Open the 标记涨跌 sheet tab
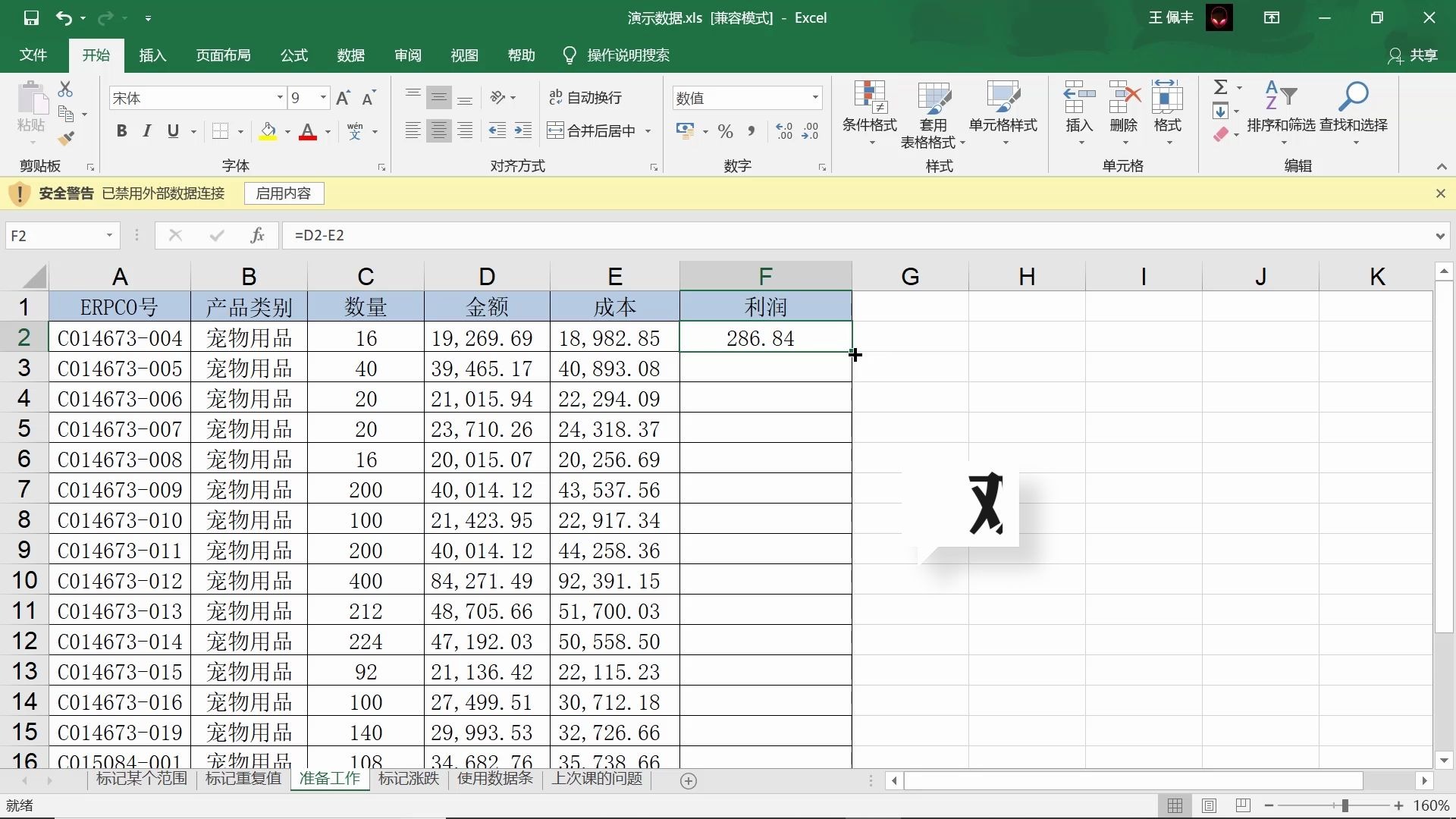The height and width of the screenshot is (819, 1456). click(x=409, y=779)
